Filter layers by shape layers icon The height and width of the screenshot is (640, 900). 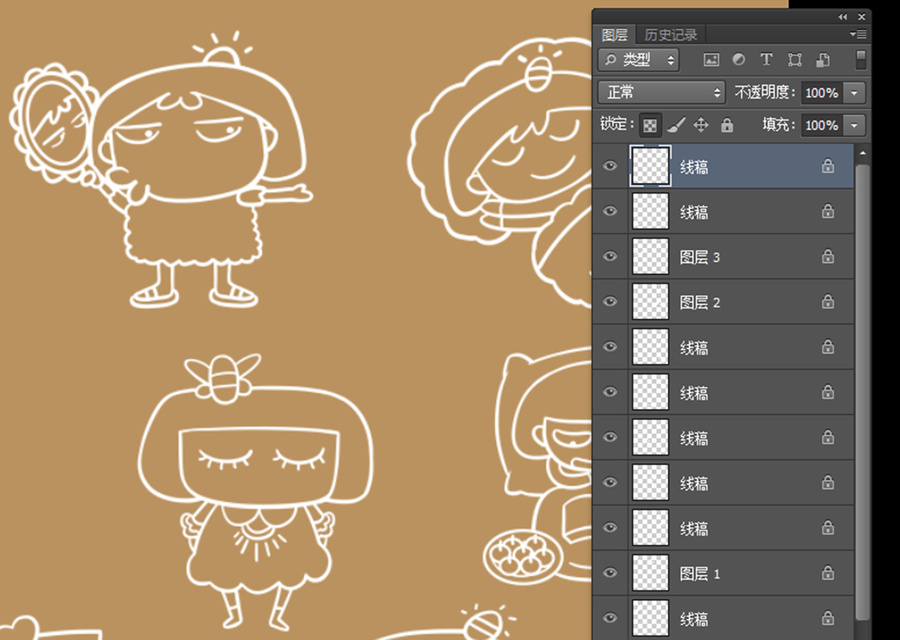(794, 60)
